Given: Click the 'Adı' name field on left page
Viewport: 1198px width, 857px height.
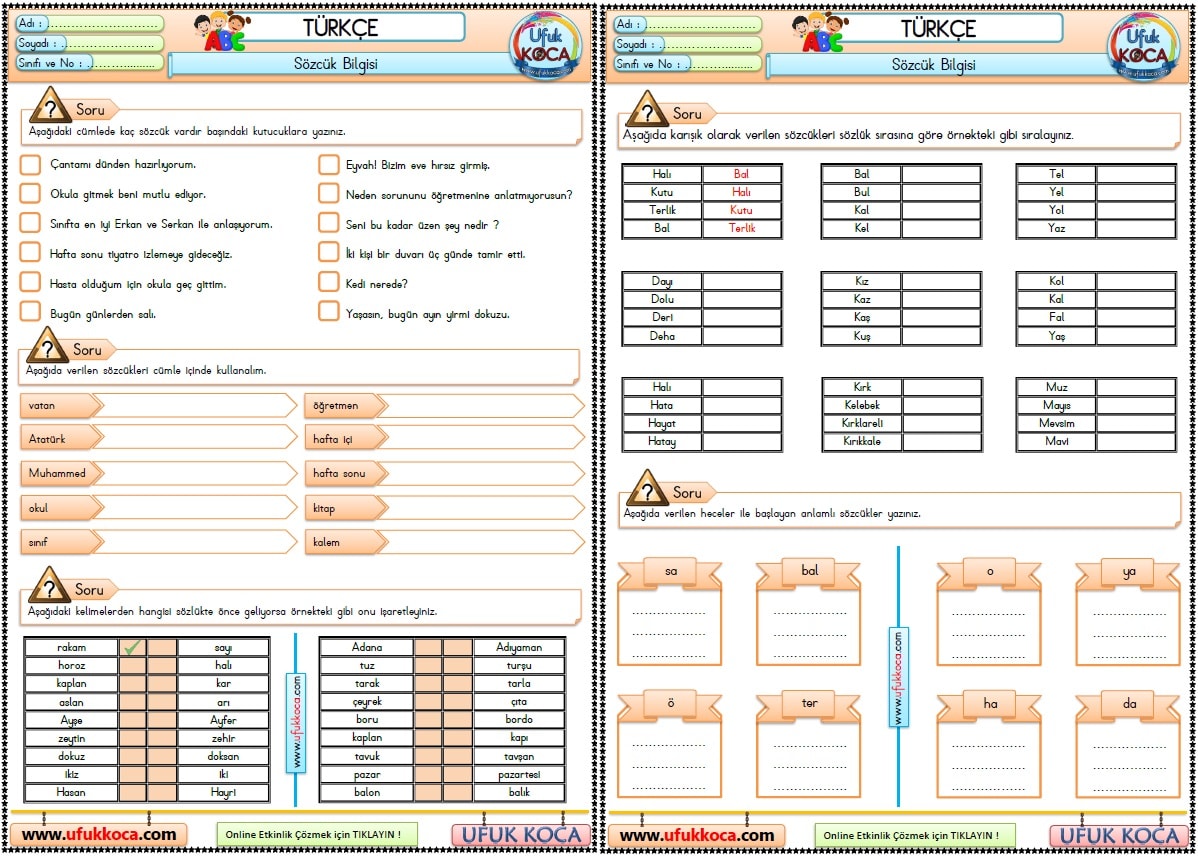Looking at the screenshot, I should pos(90,24).
